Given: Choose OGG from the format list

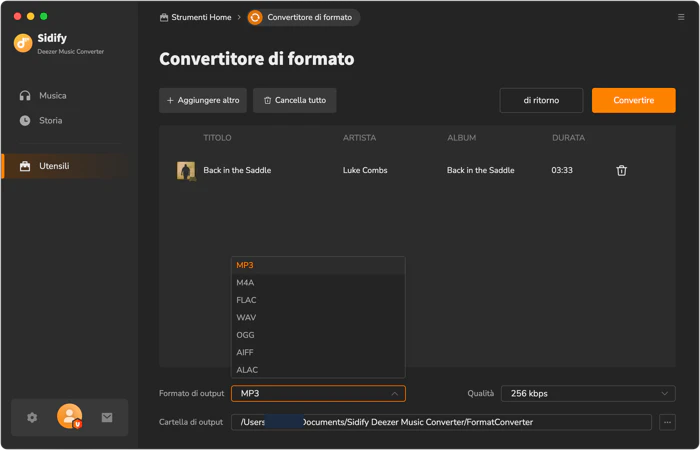Looking at the screenshot, I should 318,335.
